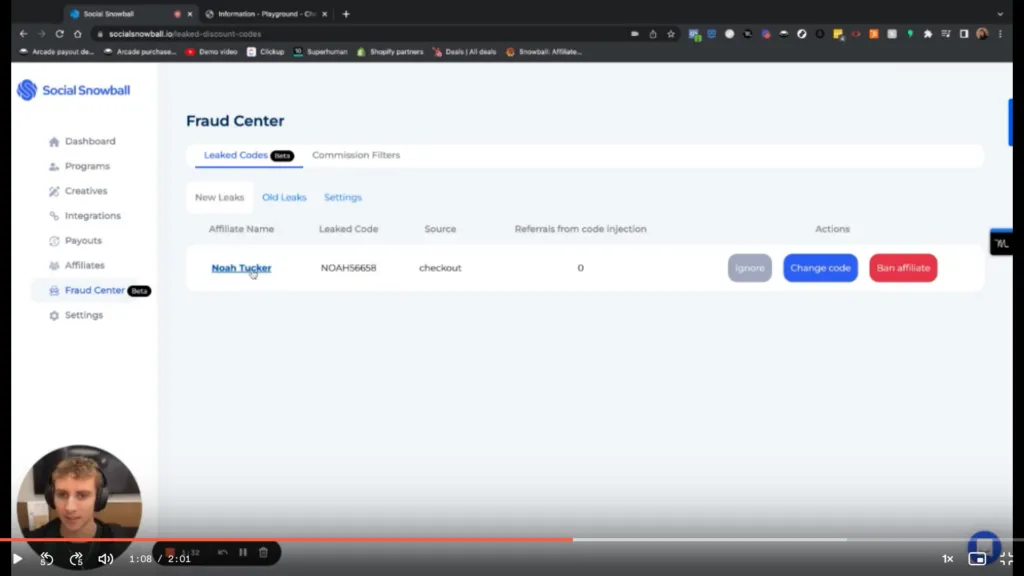The width and height of the screenshot is (1024, 576).
Task: Bookmark this page with star icon
Action: coord(671,34)
